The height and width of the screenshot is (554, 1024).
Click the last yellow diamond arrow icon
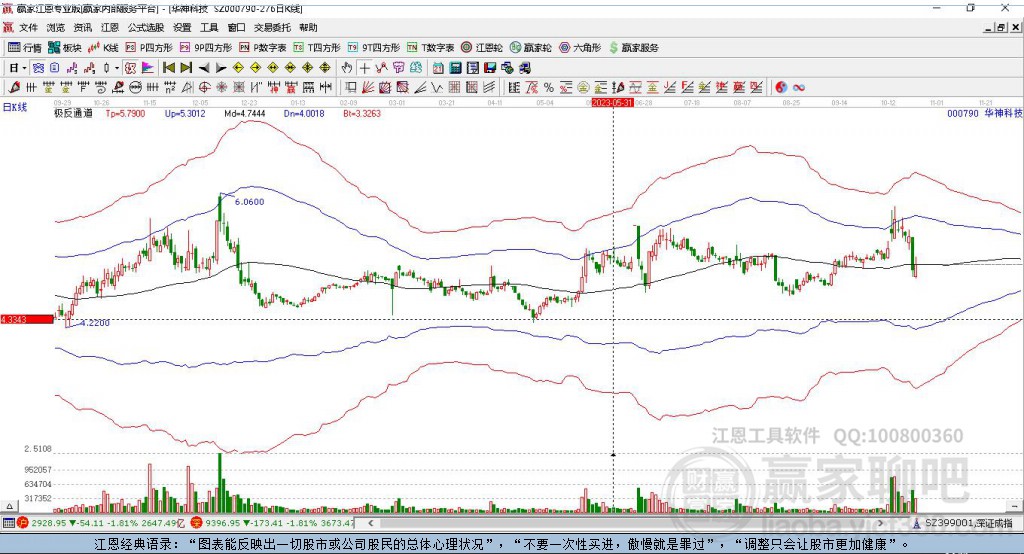point(325,68)
